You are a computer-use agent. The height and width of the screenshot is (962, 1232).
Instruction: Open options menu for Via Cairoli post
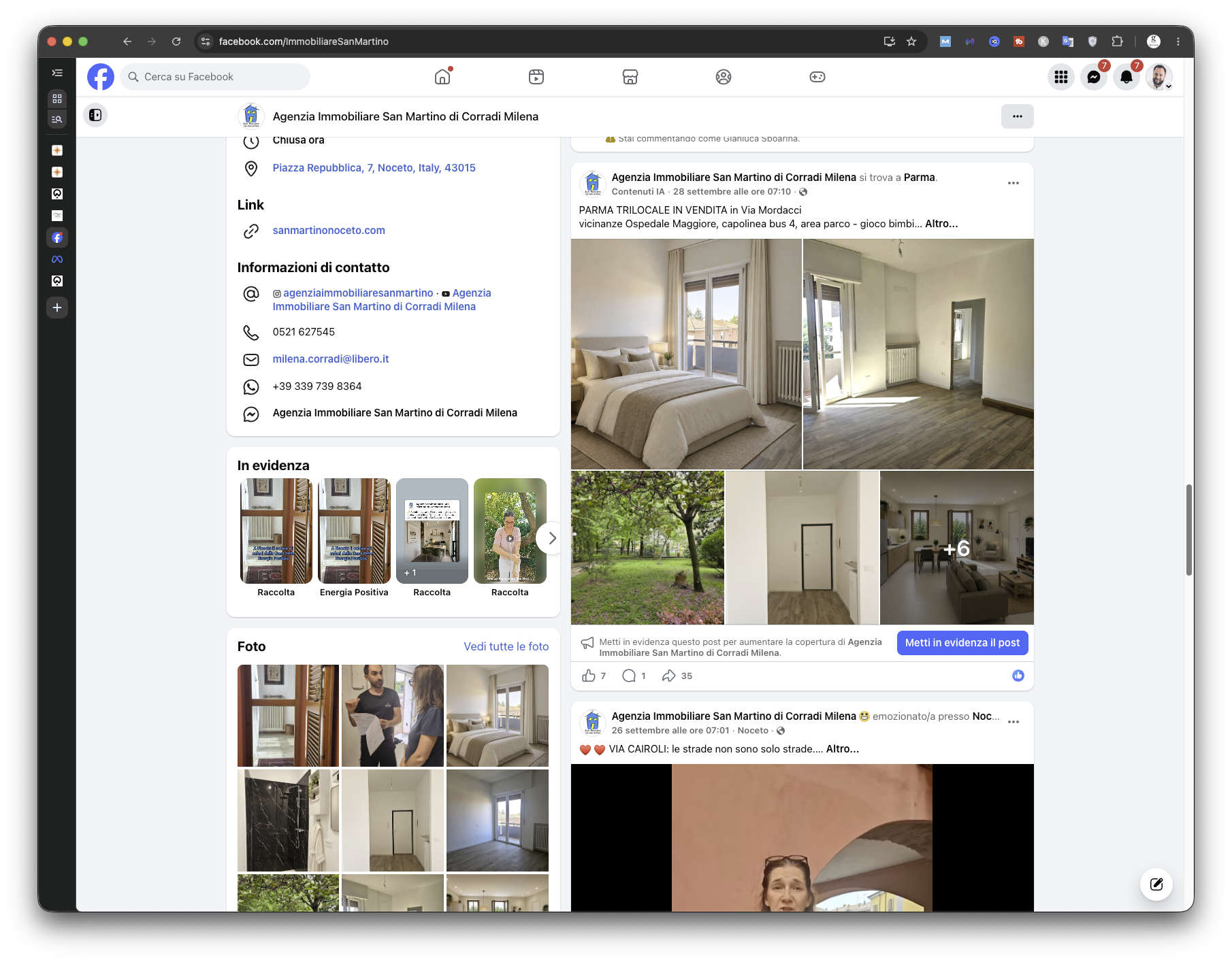[1014, 722]
